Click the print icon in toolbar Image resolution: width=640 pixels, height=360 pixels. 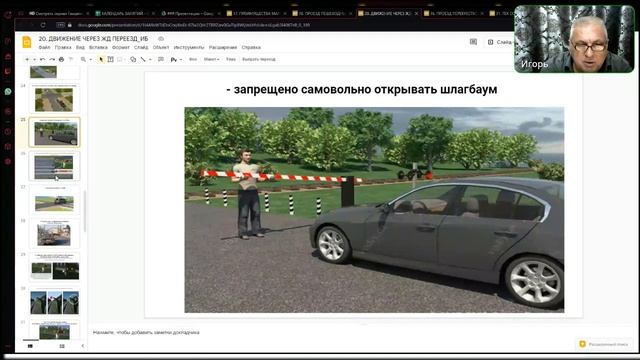tap(61, 60)
